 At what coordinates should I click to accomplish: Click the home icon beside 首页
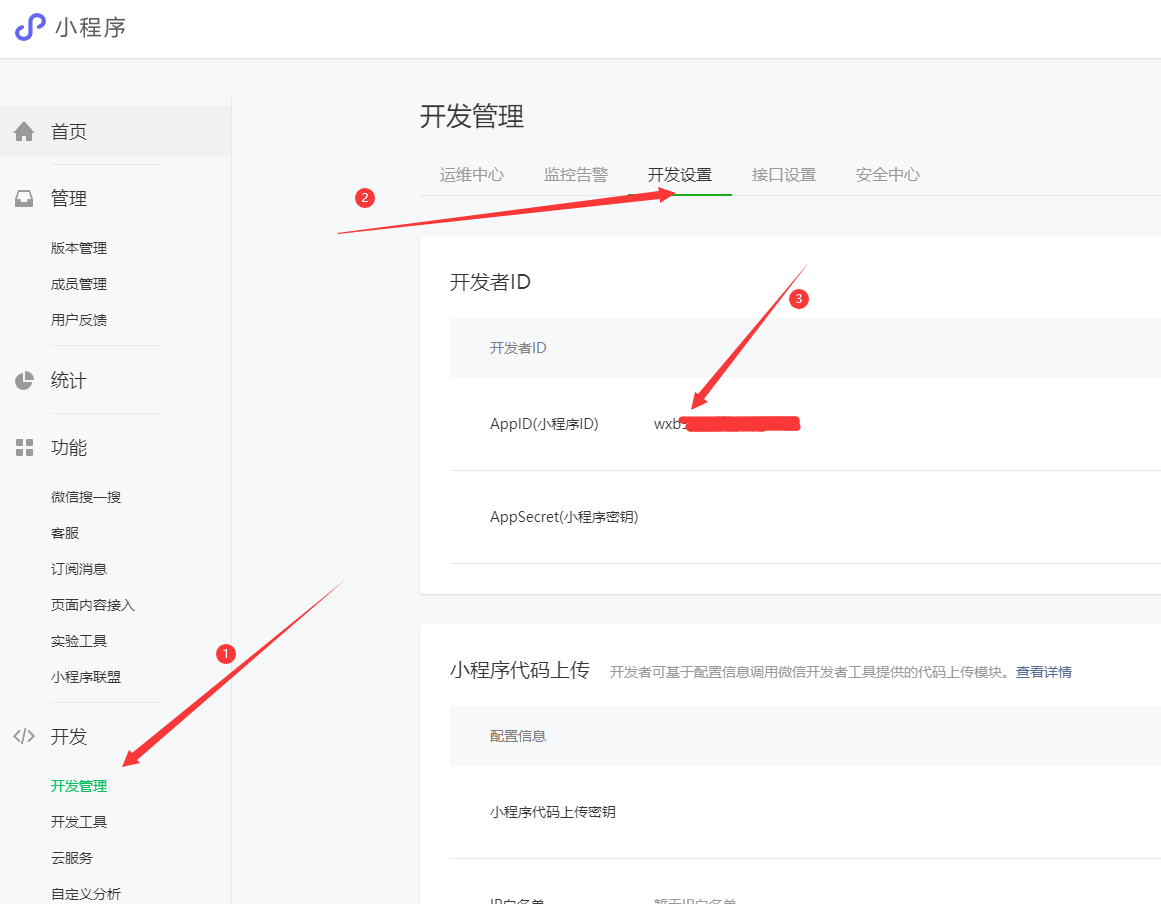point(24,132)
